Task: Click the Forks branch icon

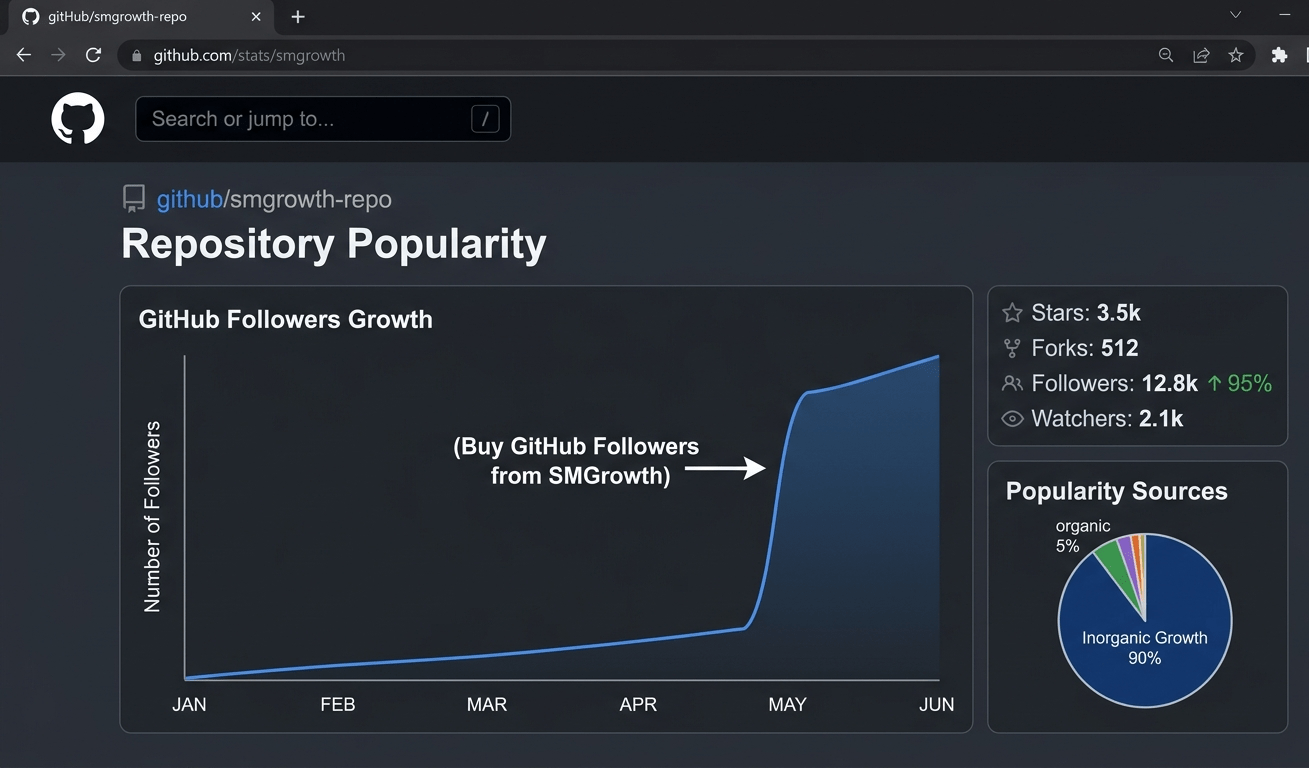Action: click(1012, 348)
